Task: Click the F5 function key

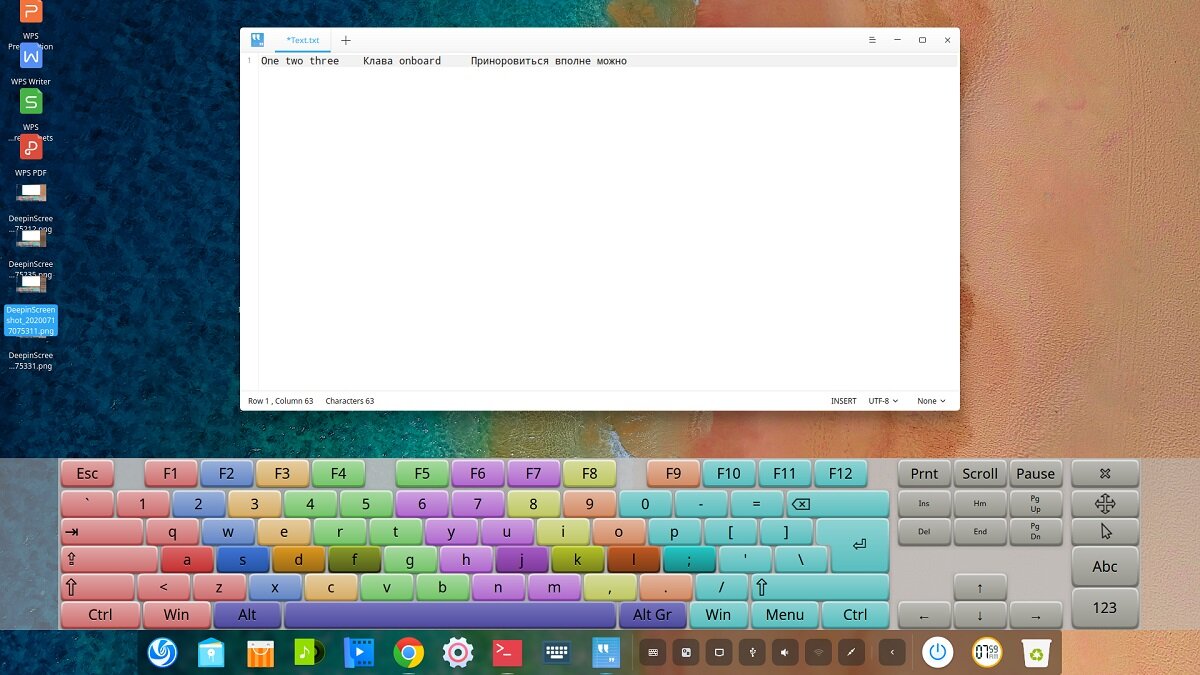Action: [x=422, y=474]
